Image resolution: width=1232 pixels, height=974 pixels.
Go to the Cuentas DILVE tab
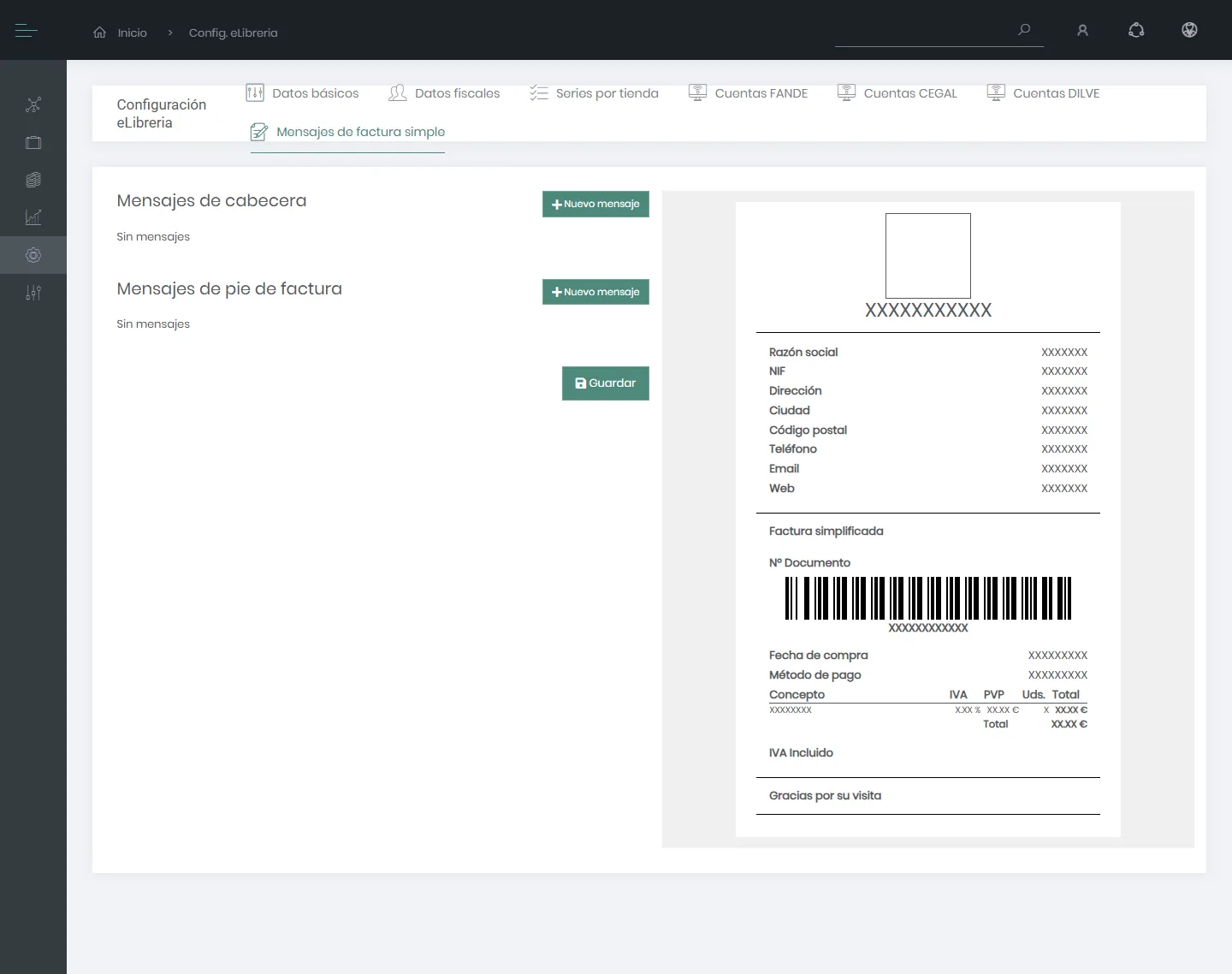[x=1043, y=93]
